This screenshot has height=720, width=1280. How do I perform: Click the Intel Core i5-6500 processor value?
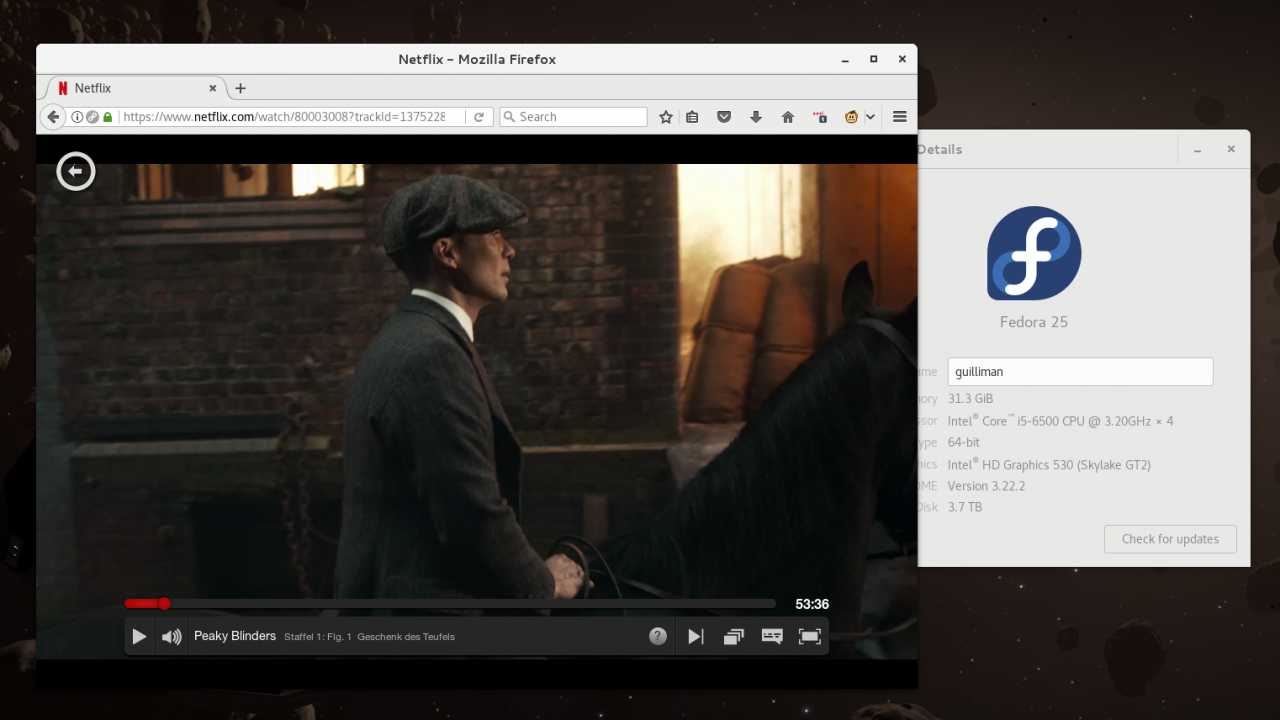point(1061,421)
